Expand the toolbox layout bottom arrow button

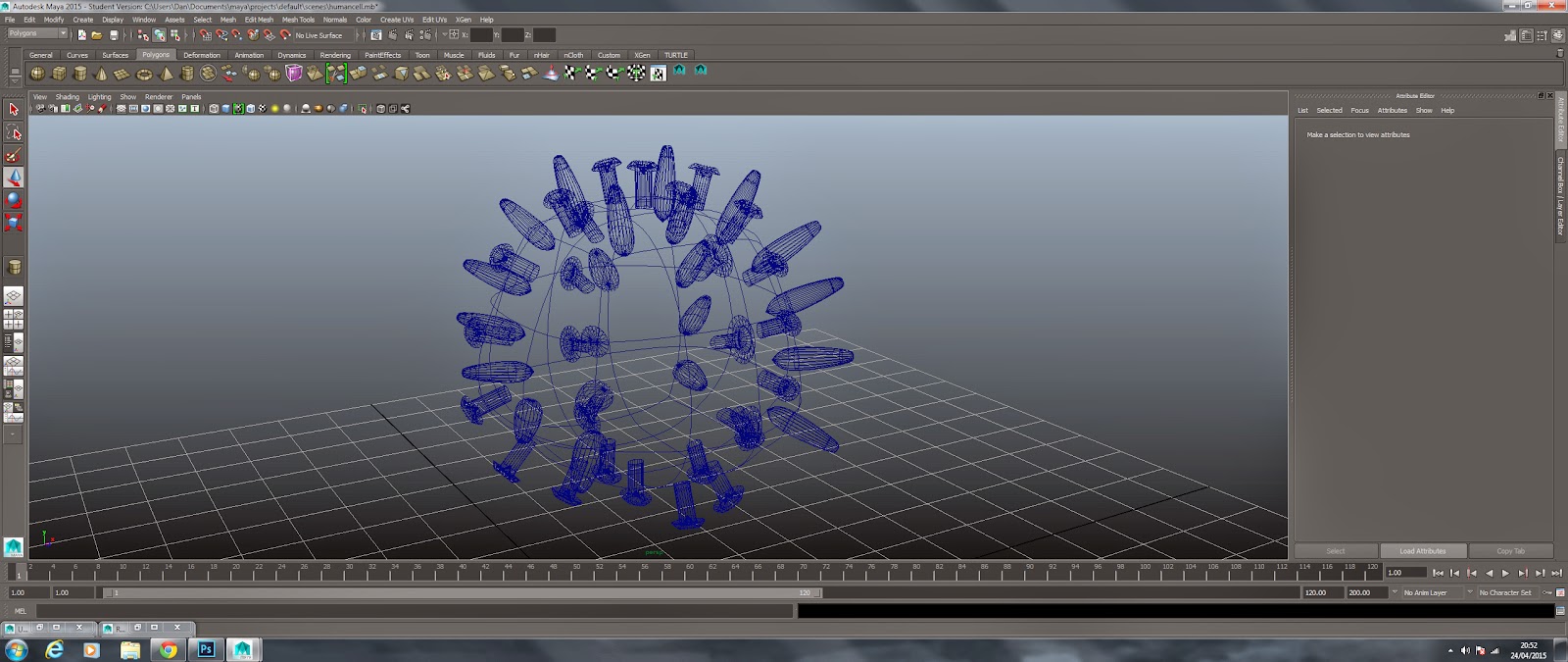coord(14,433)
